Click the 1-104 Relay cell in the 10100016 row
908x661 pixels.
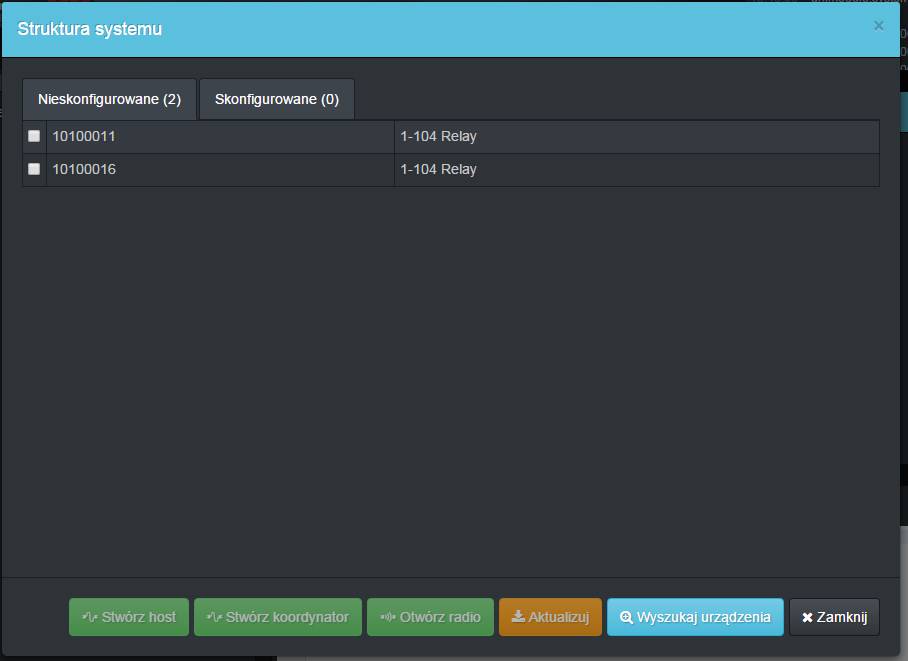636,170
